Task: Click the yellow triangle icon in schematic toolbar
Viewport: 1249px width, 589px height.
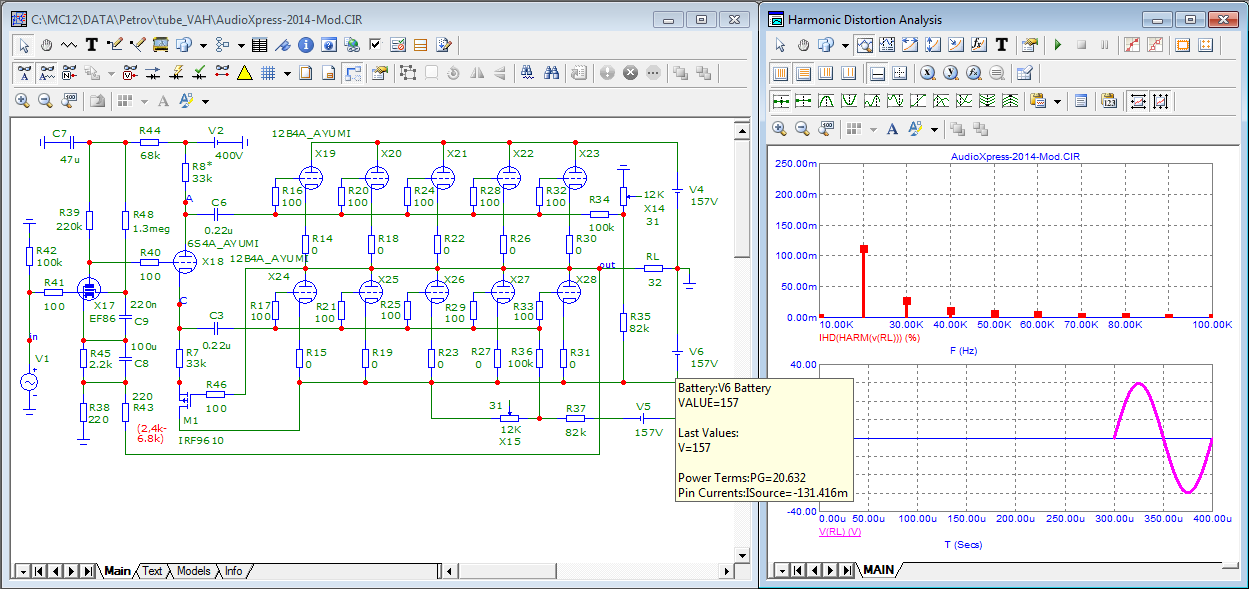Action: point(244,73)
